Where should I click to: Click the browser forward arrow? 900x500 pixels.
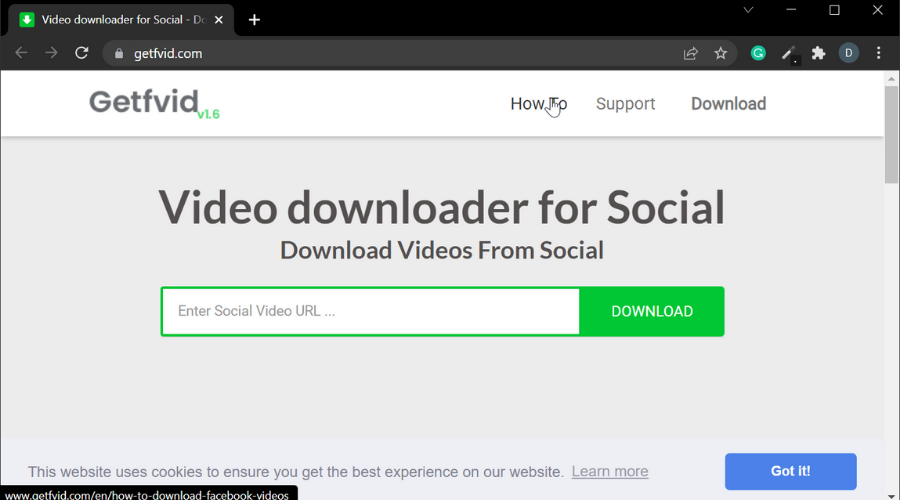[x=51, y=53]
